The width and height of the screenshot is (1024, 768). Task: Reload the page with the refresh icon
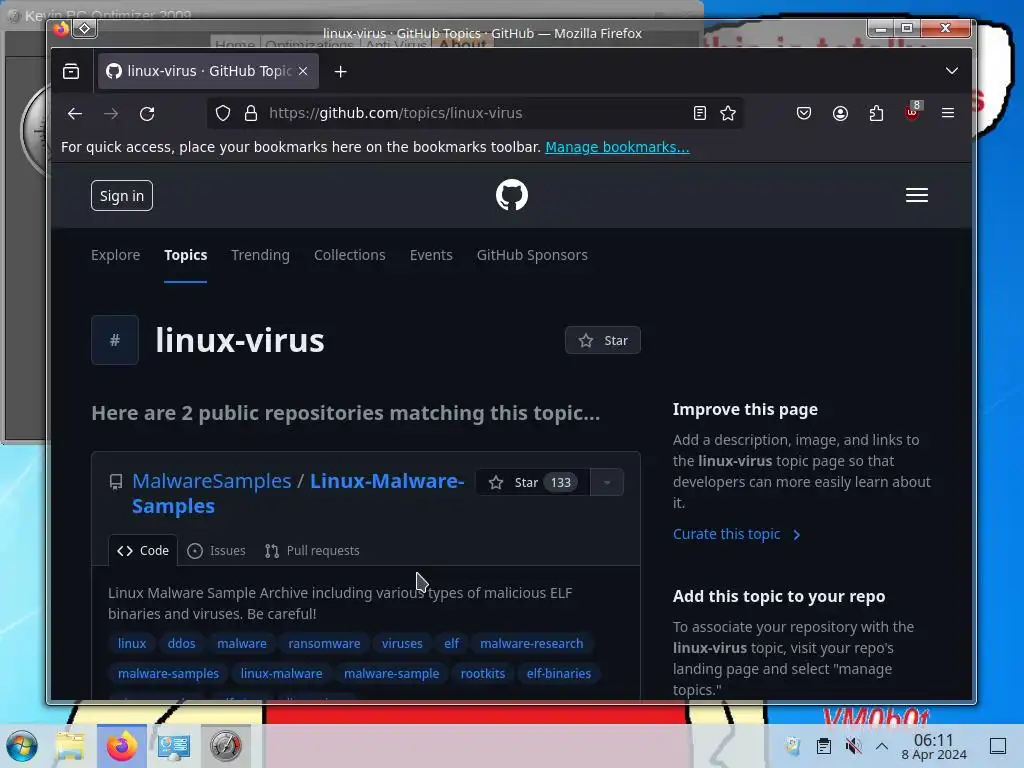pos(147,114)
